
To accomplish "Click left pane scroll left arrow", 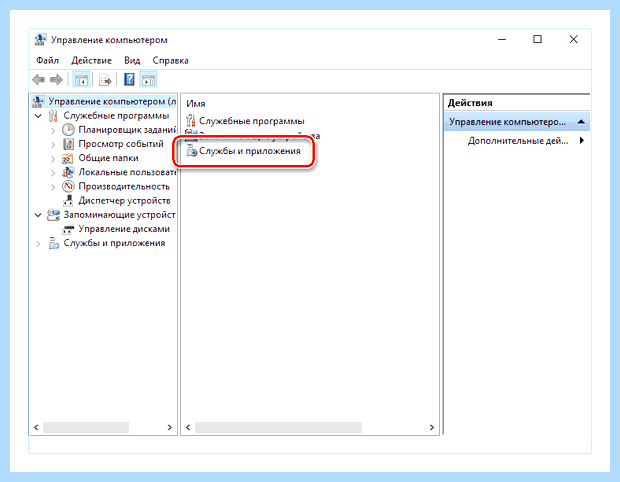I will 36,427.
